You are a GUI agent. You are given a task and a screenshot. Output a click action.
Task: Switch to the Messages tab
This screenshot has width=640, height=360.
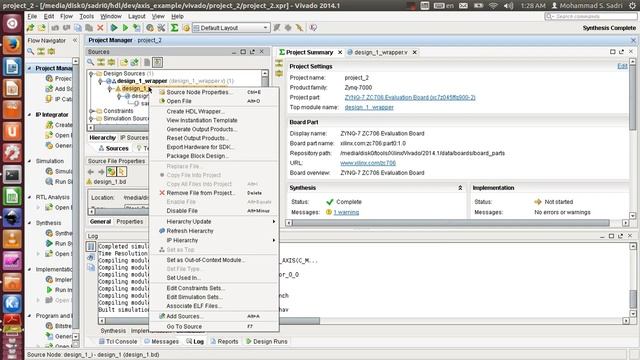click(161, 341)
